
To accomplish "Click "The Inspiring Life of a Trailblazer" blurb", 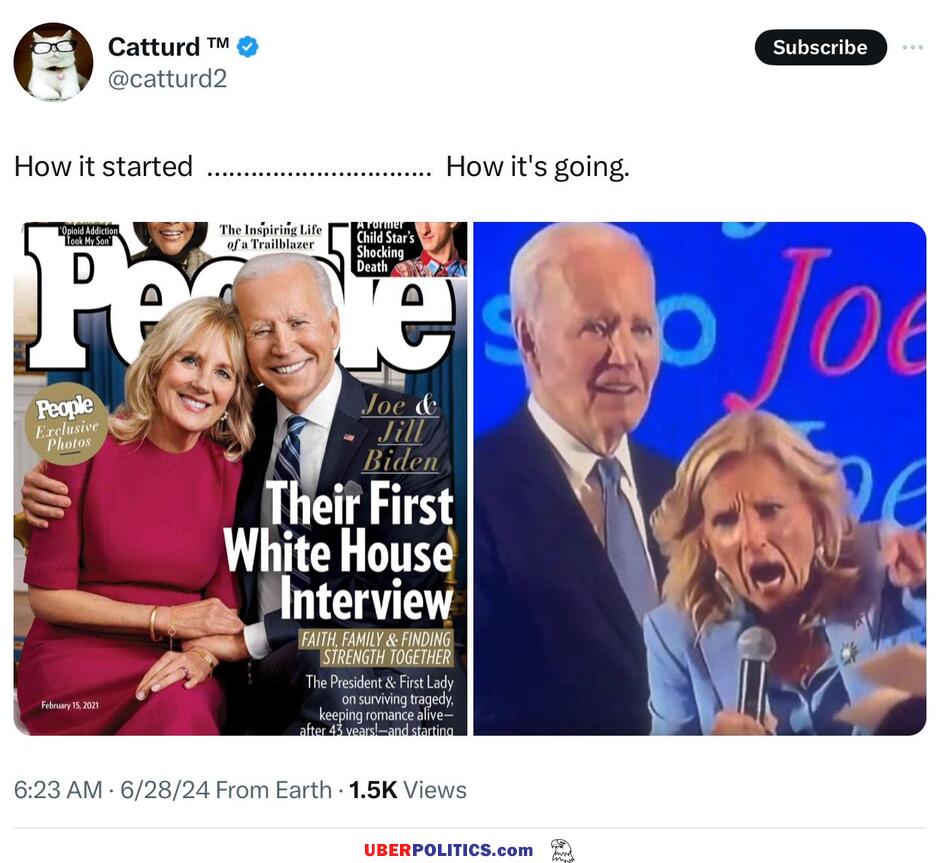I will tap(270, 237).
